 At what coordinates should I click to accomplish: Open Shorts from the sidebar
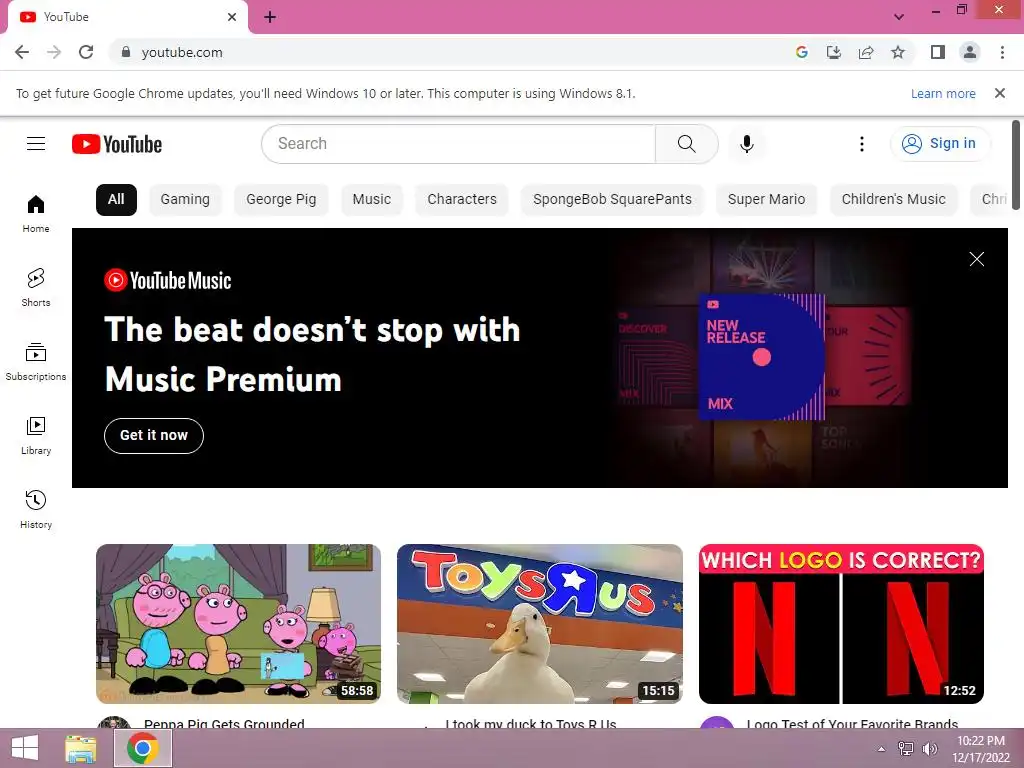[36, 287]
